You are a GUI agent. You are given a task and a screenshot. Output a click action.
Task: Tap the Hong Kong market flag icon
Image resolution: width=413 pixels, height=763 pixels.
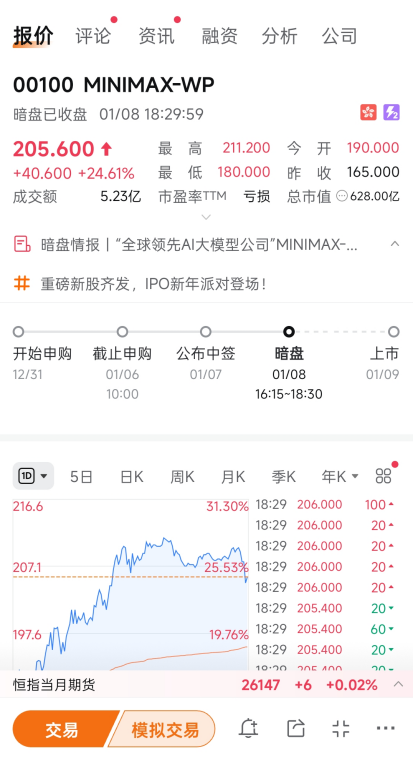click(368, 112)
